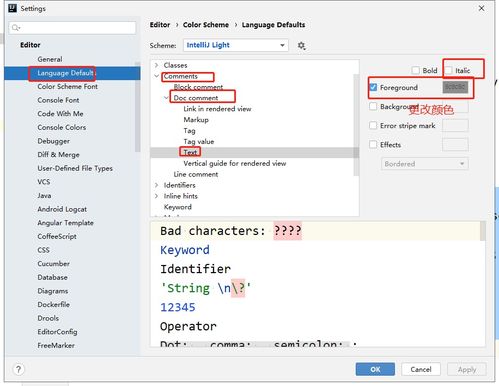Enable the Italic checkbox
This screenshot has width=499, height=386.
coord(449,70)
